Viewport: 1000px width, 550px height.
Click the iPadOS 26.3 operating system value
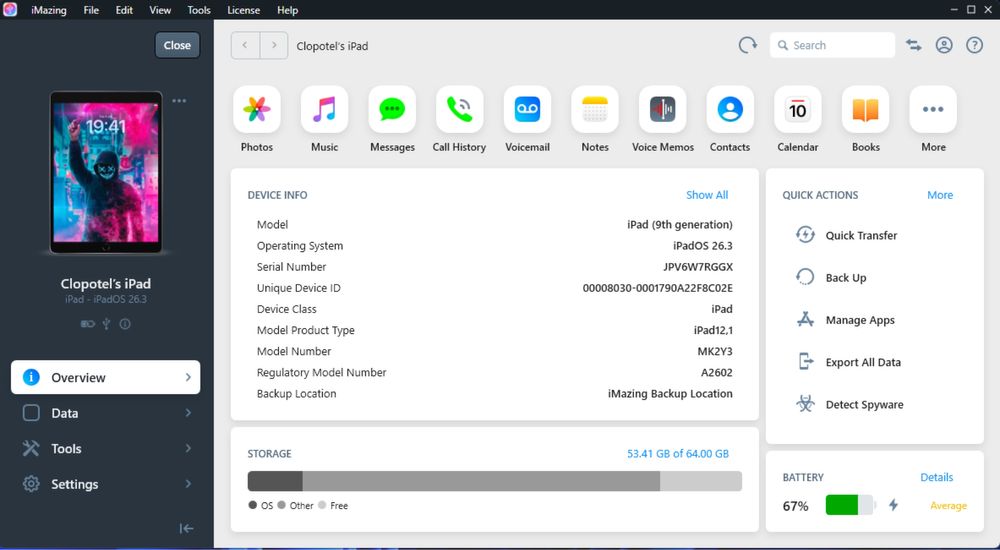[703, 246]
